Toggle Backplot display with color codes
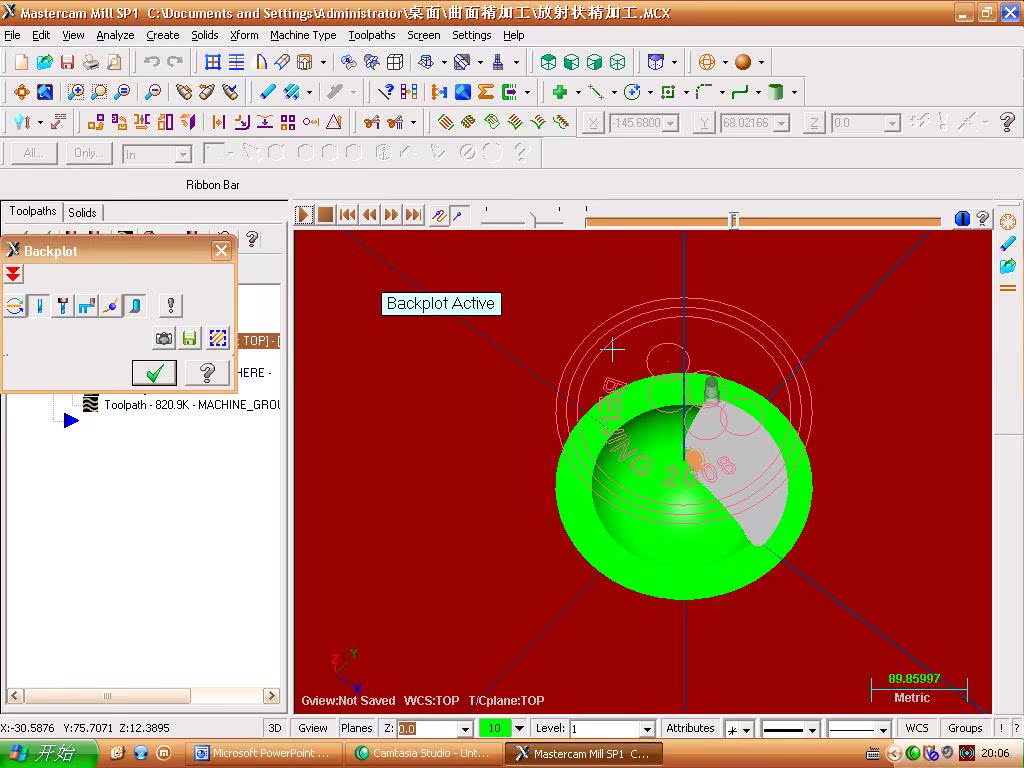This screenshot has width=1024, height=768. click(15, 306)
